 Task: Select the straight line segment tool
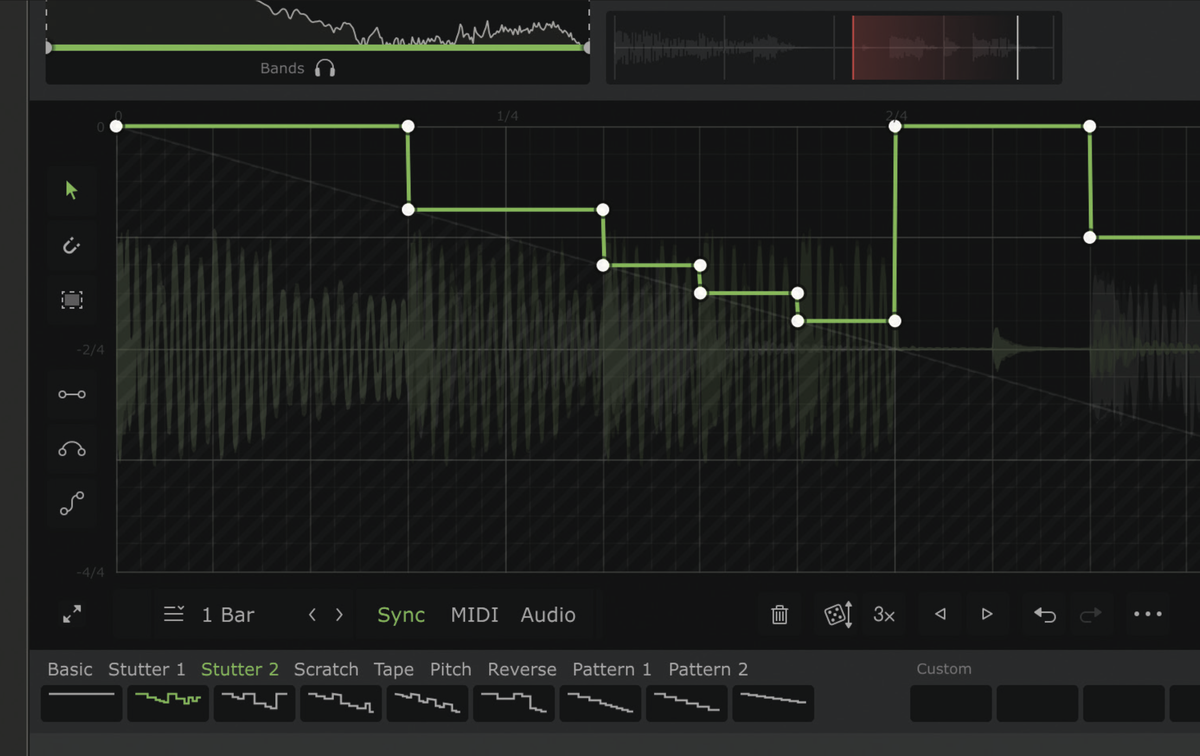point(72,394)
